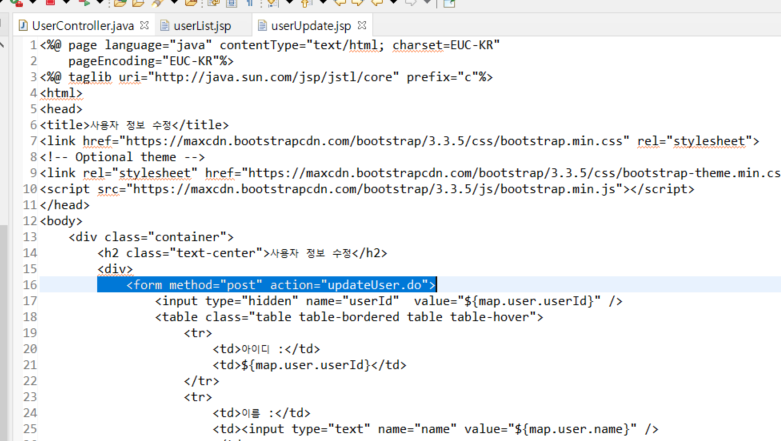Click the <tr> tag on line 23
The width and height of the screenshot is (781, 441).
(198, 397)
